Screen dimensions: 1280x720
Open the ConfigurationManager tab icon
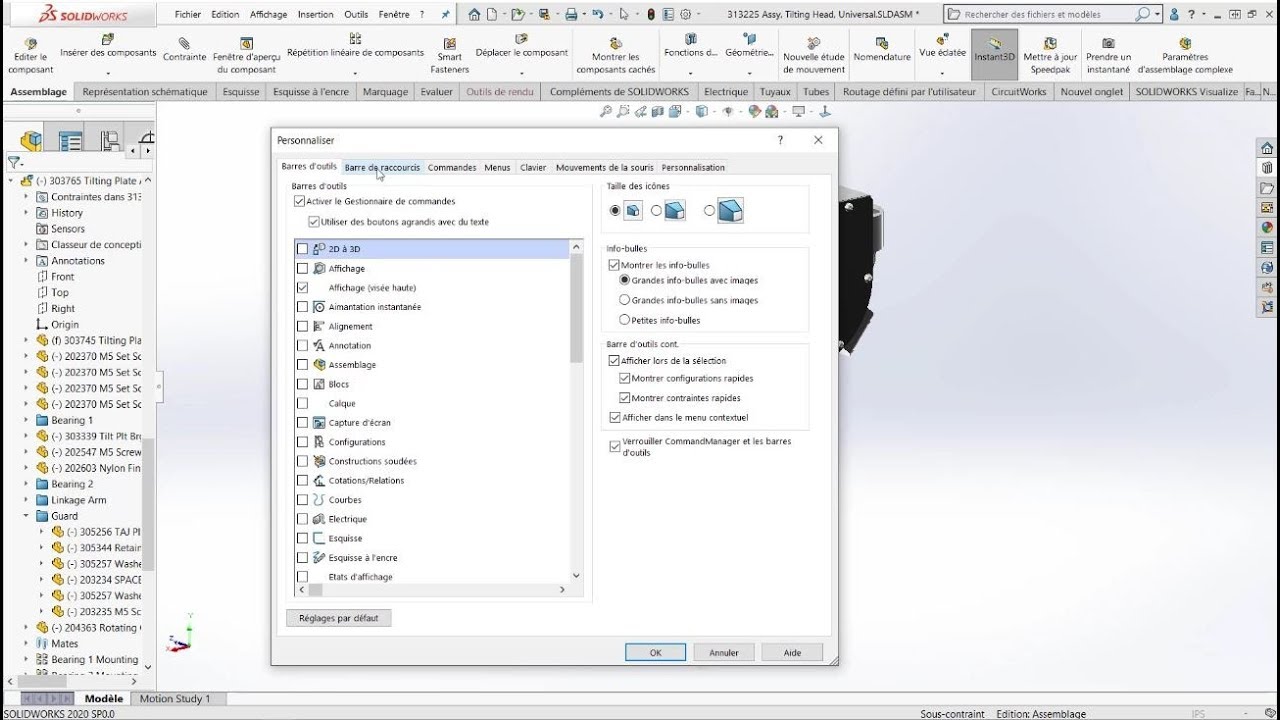coord(110,141)
